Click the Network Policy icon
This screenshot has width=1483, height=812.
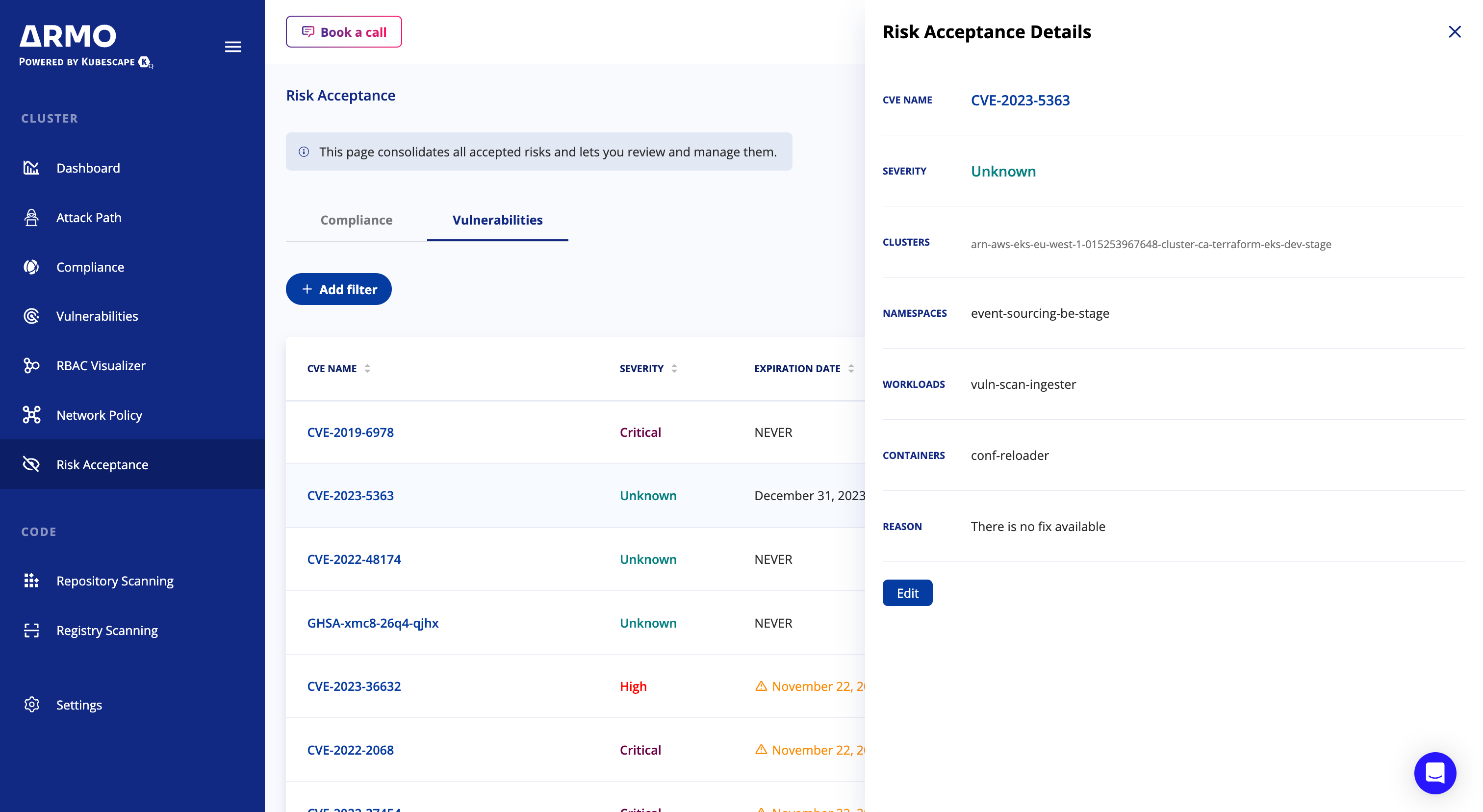pos(31,415)
